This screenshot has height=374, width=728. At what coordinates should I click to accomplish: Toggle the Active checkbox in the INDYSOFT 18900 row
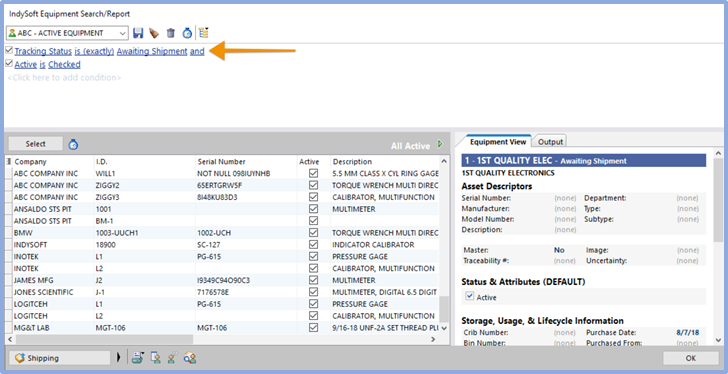click(313, 245)
